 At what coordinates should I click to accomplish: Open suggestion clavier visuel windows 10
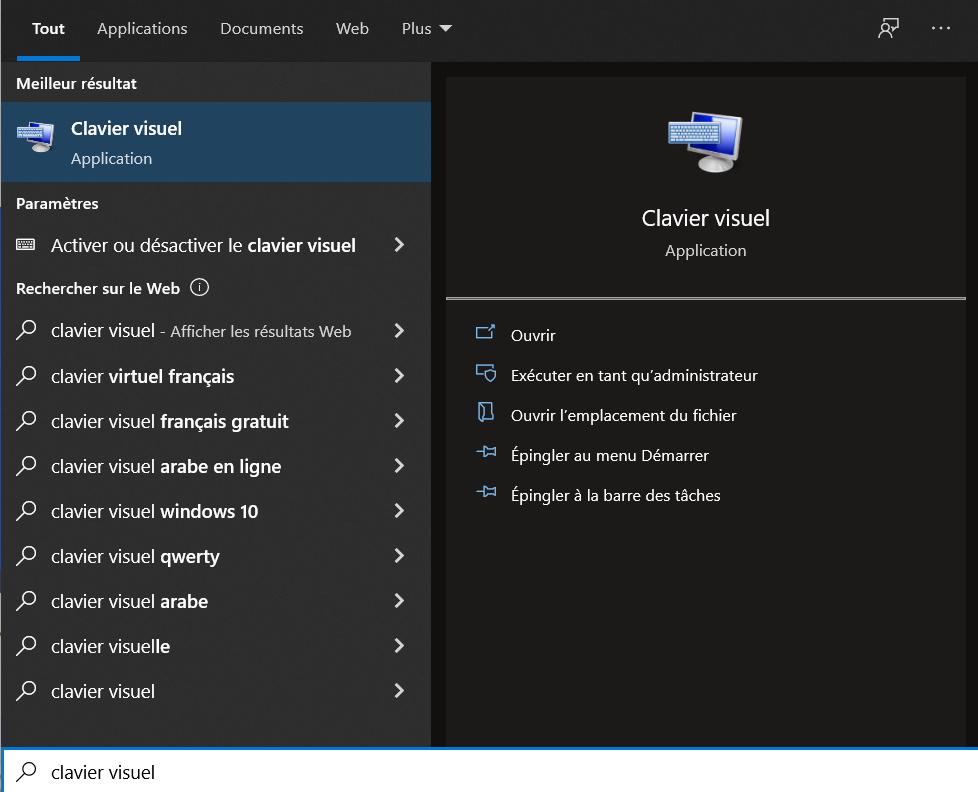[216, 511]
